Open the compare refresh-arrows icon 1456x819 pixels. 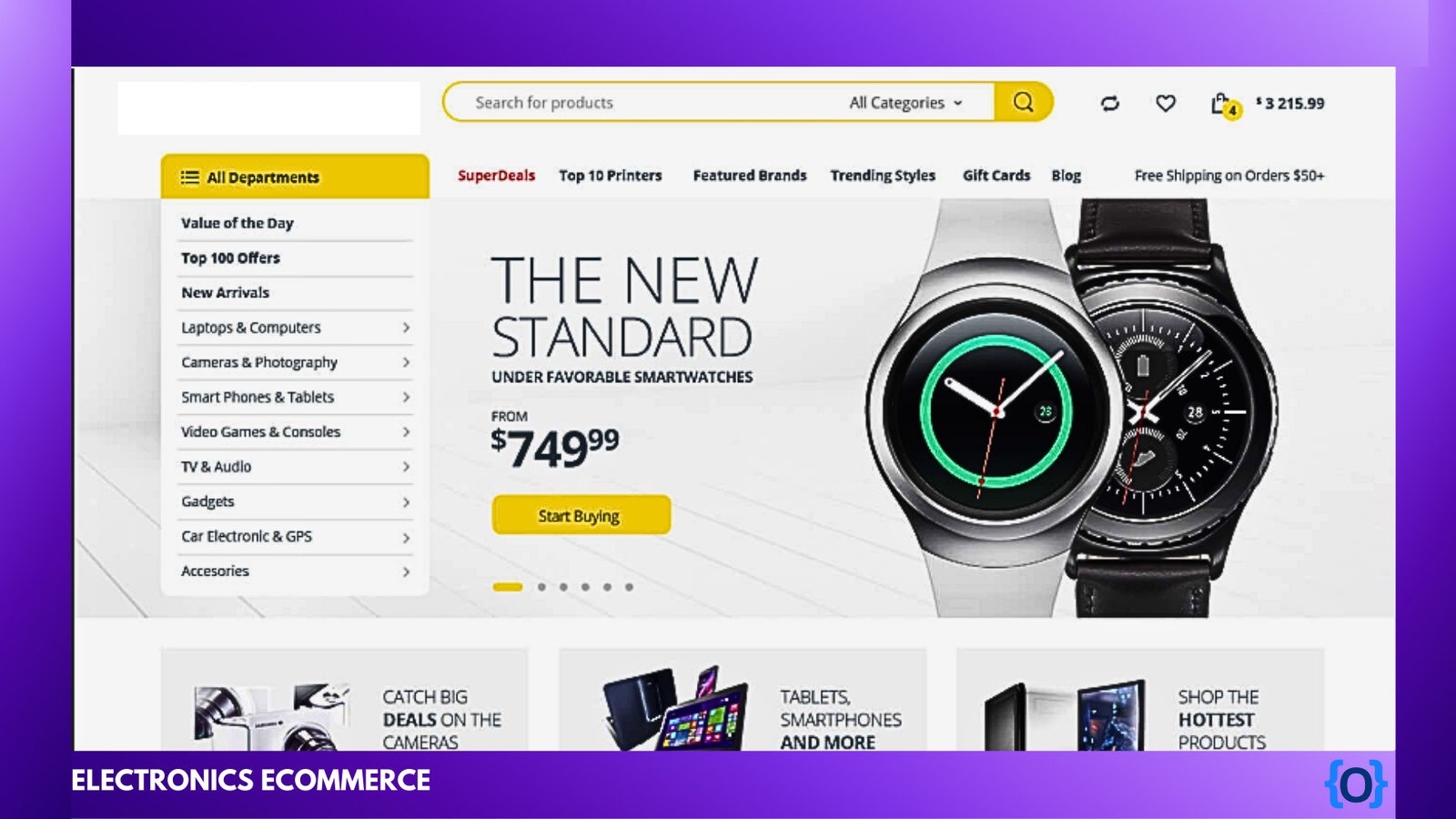coord(1109,104)
